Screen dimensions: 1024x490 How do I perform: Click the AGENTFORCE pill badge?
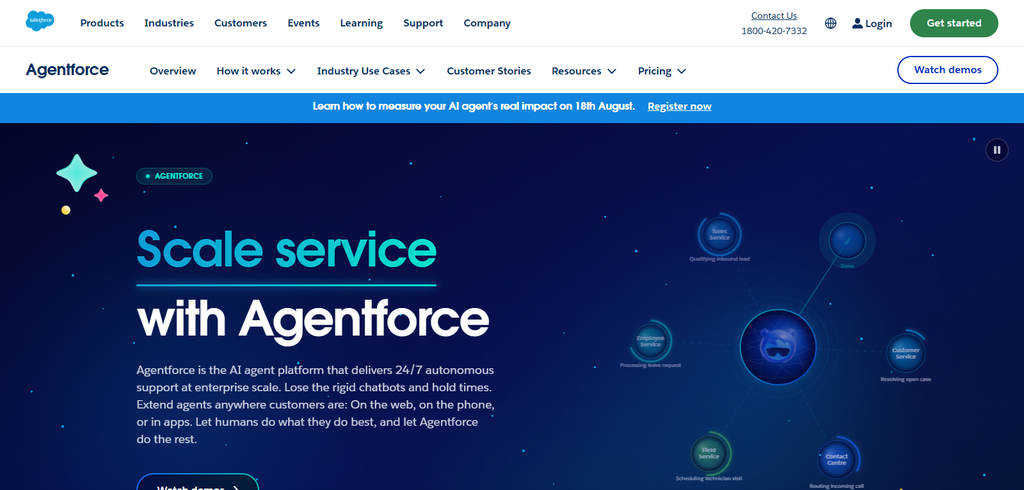point(174,176)
